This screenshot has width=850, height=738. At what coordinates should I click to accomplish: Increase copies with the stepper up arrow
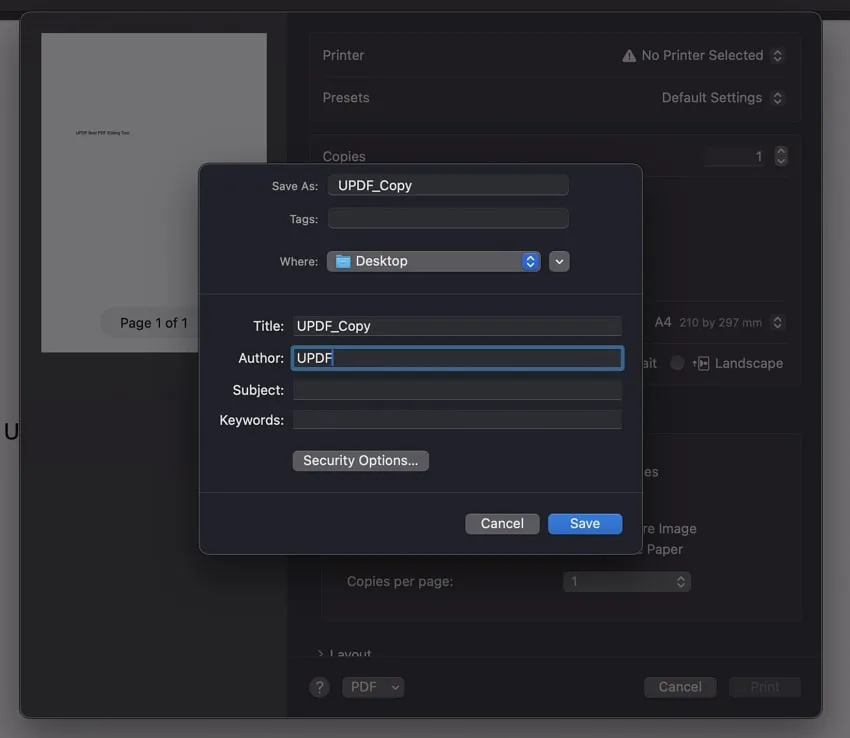780,151
